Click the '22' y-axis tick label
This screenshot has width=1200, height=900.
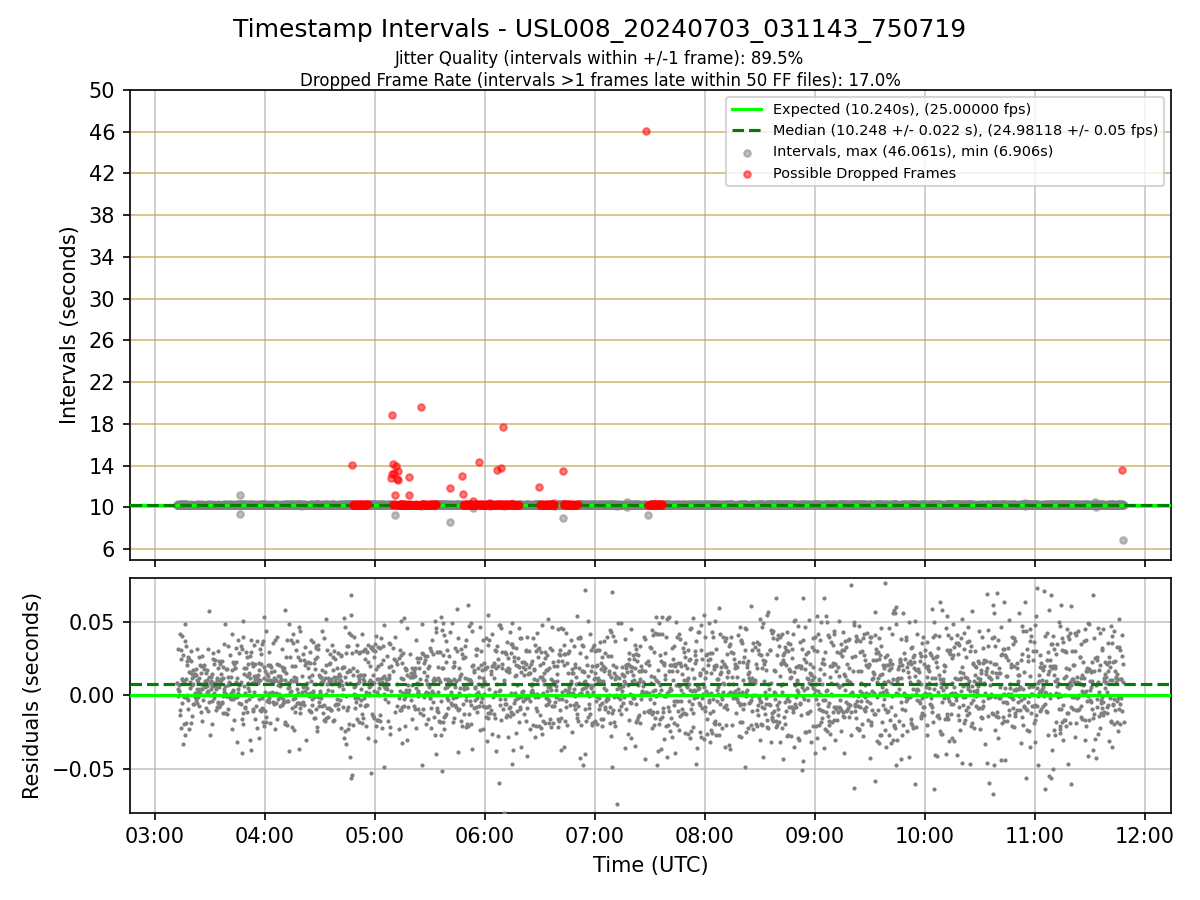tap(102, 382)
